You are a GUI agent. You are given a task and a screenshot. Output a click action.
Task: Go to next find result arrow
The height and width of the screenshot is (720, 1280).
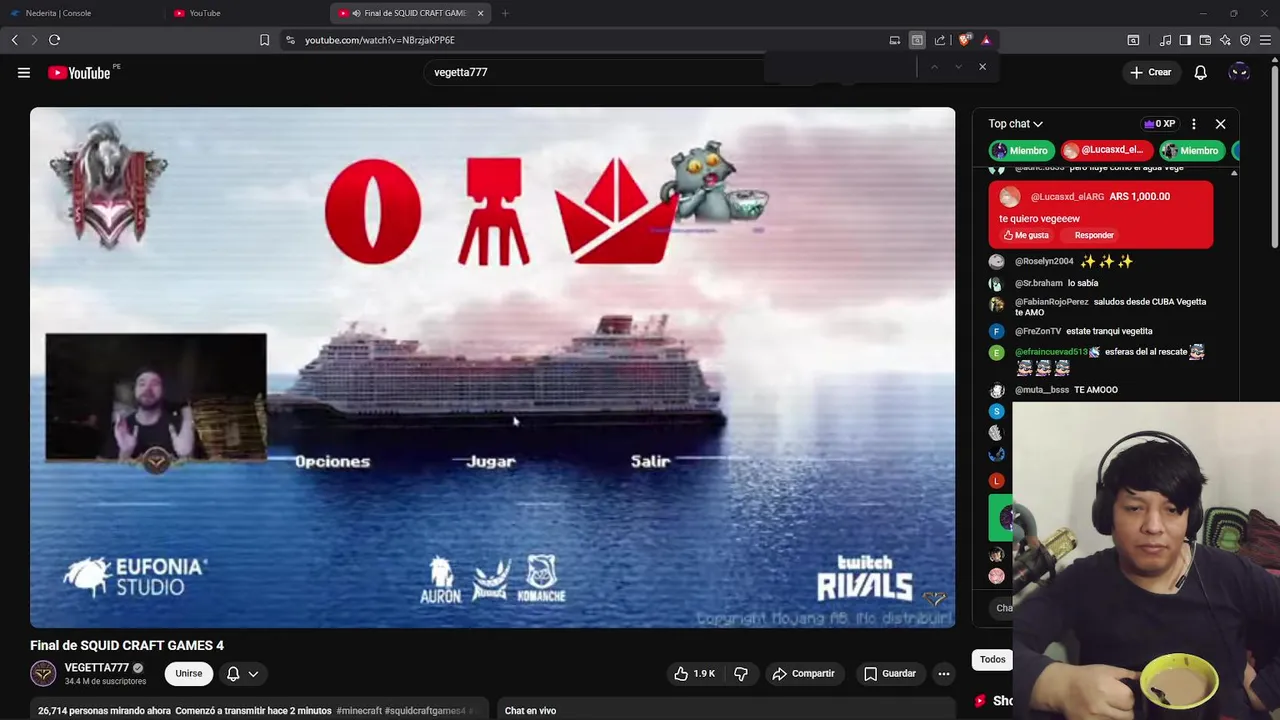coord(958,67)
